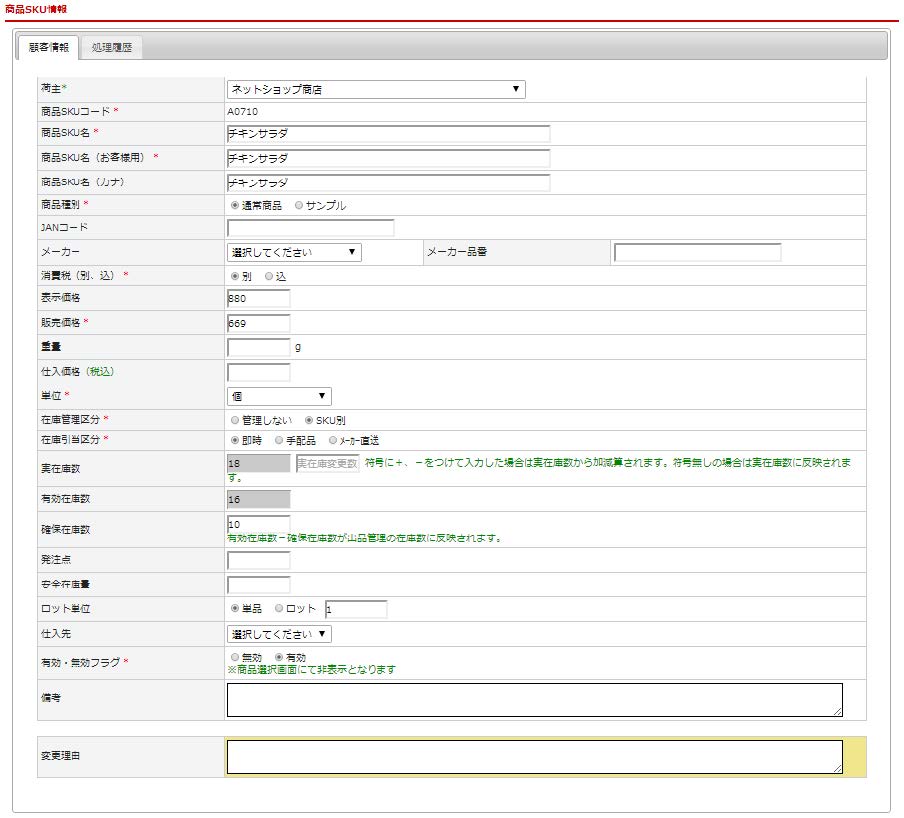Screen dimensions: 904x818
Task: Click the 販売価格 field showing 669
Action: click(258, 323)
